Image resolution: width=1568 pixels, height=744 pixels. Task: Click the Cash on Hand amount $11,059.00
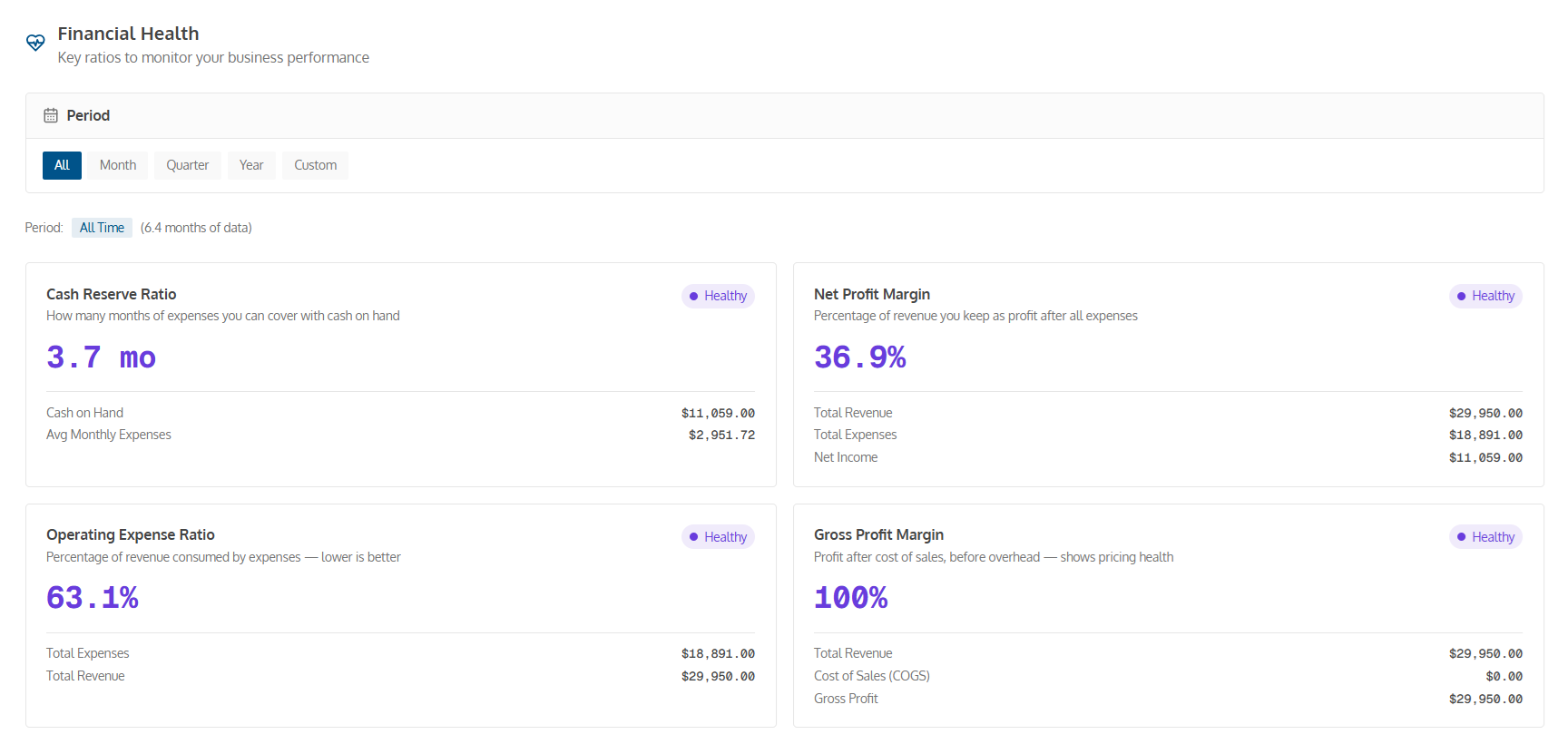pos(718,414)
